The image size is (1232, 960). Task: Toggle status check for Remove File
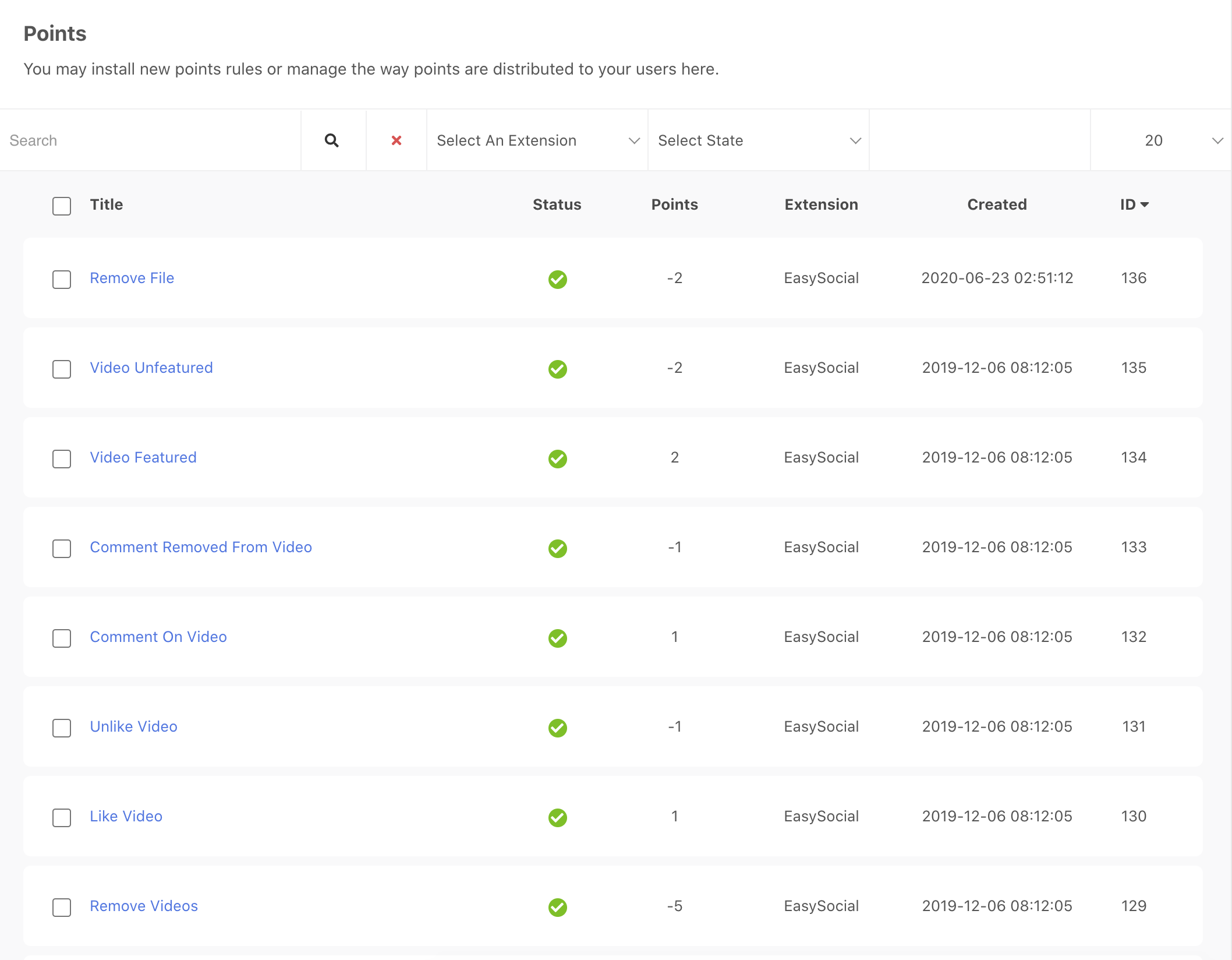[558, 279]
